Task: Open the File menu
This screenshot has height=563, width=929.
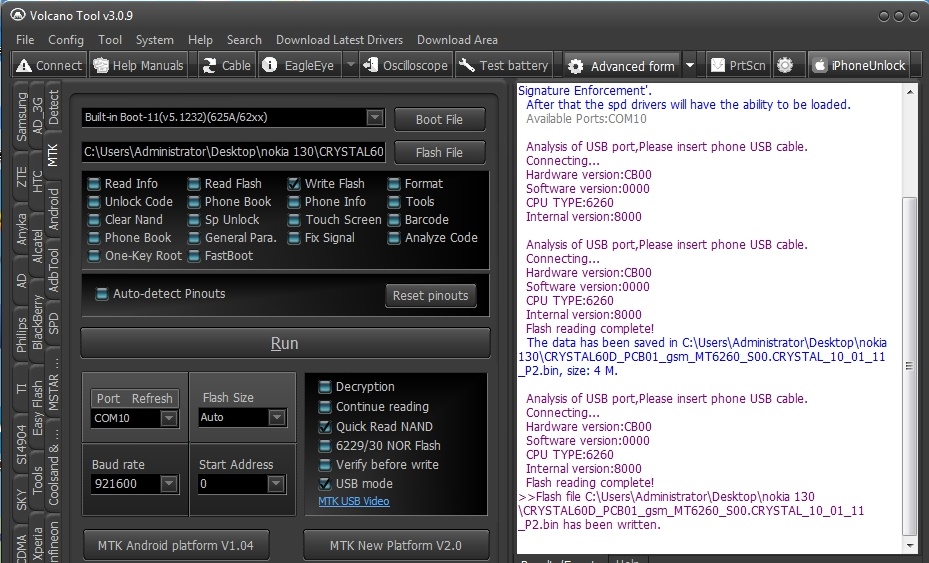Action: point(25,40)
